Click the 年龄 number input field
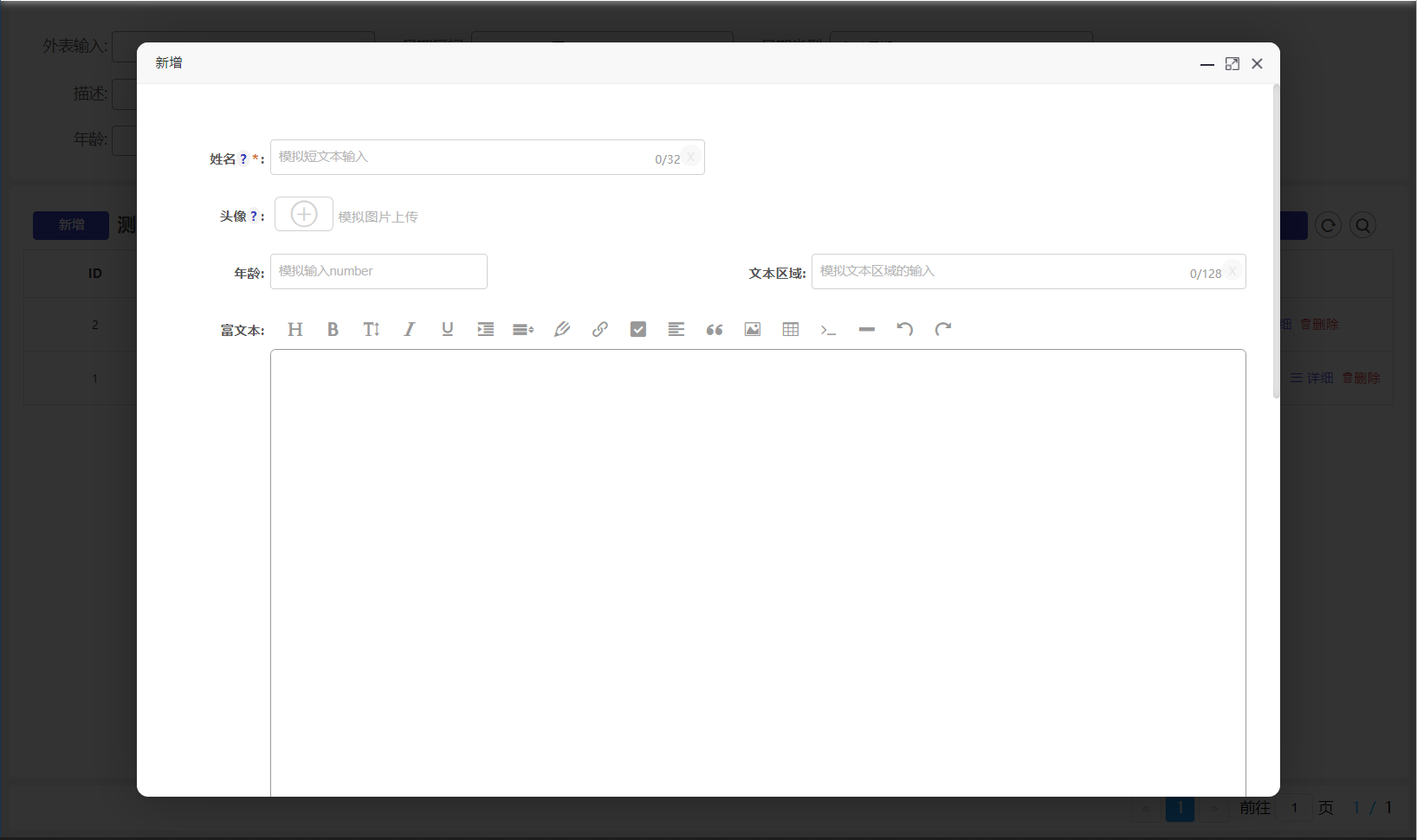The width and height of the screenshot is (1417, 840). (379, 272)
